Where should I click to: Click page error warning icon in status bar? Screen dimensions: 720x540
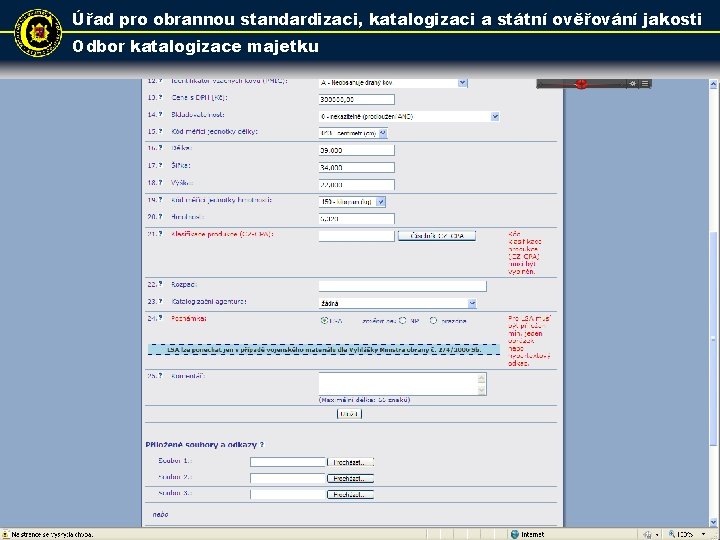(x=6, y=534)
